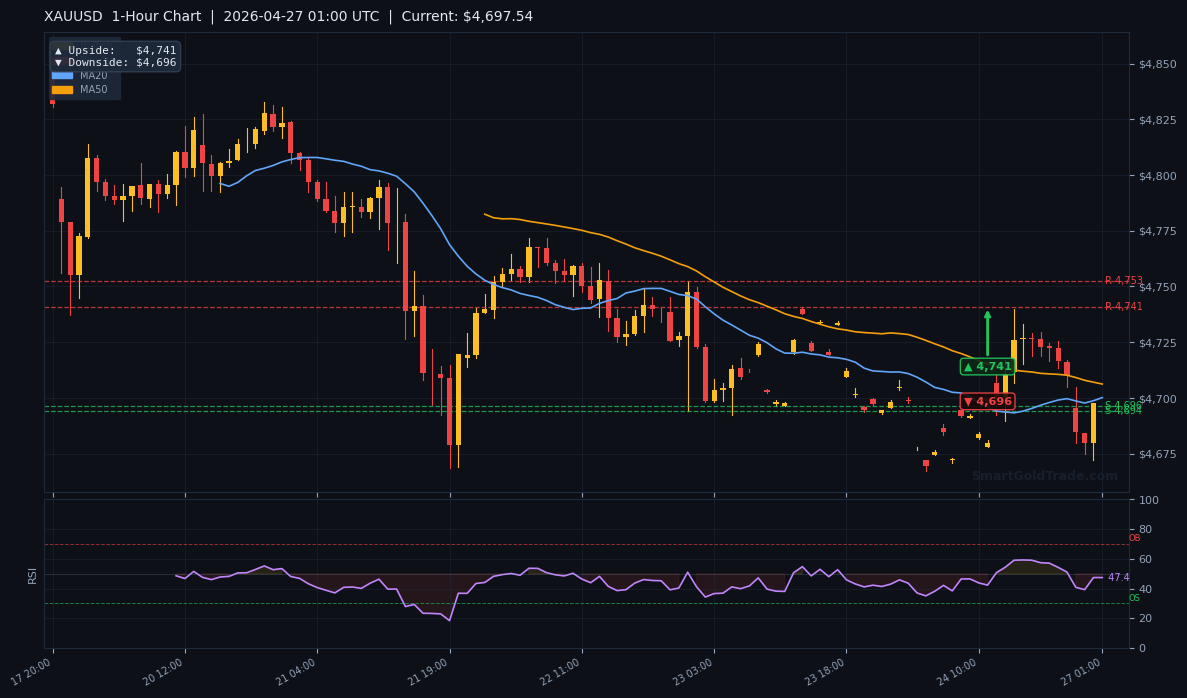Click the SmartGoldTrade.com watermark

tap(1043, 477)
